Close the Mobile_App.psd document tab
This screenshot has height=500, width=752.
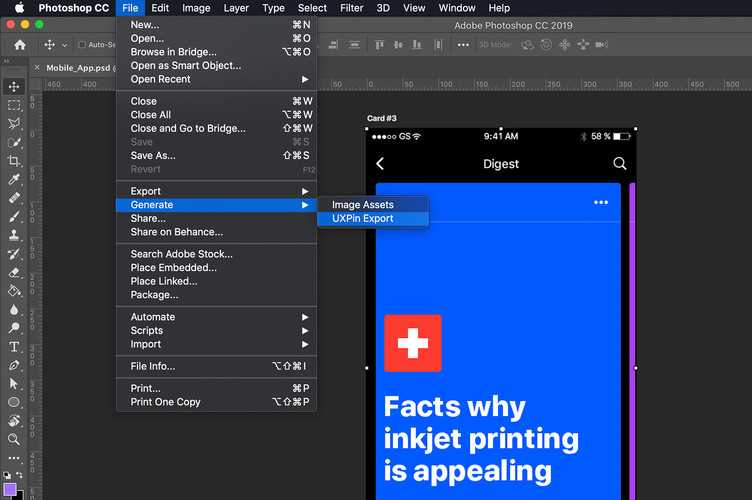[x=37, y=68]
